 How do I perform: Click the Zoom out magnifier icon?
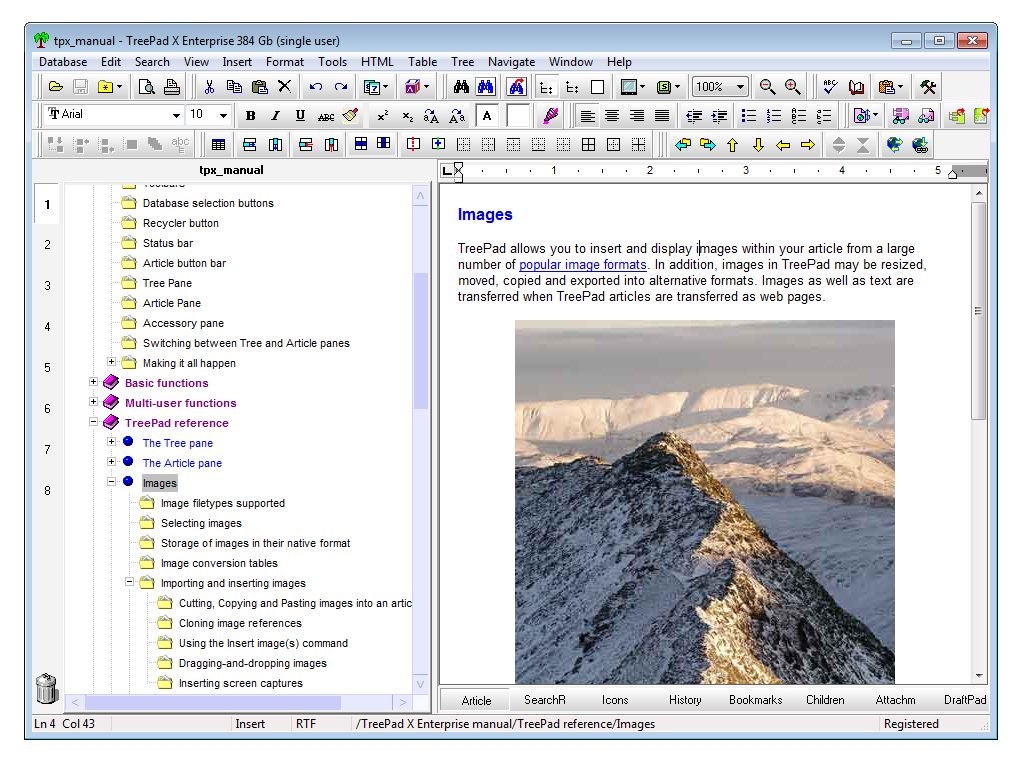(768, 87)
